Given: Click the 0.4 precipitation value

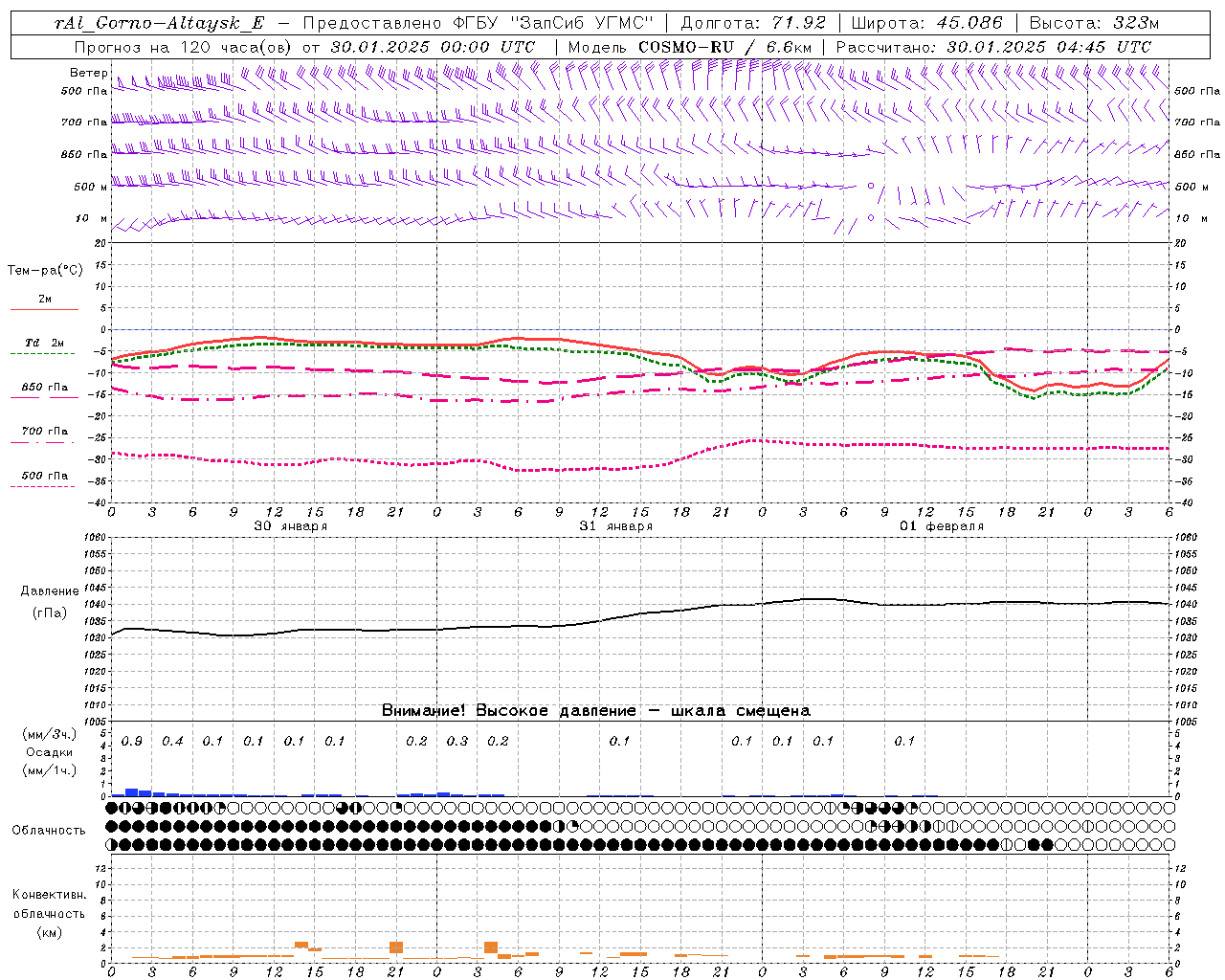Looking at the screenshot, I should click(x=172, y=741).
